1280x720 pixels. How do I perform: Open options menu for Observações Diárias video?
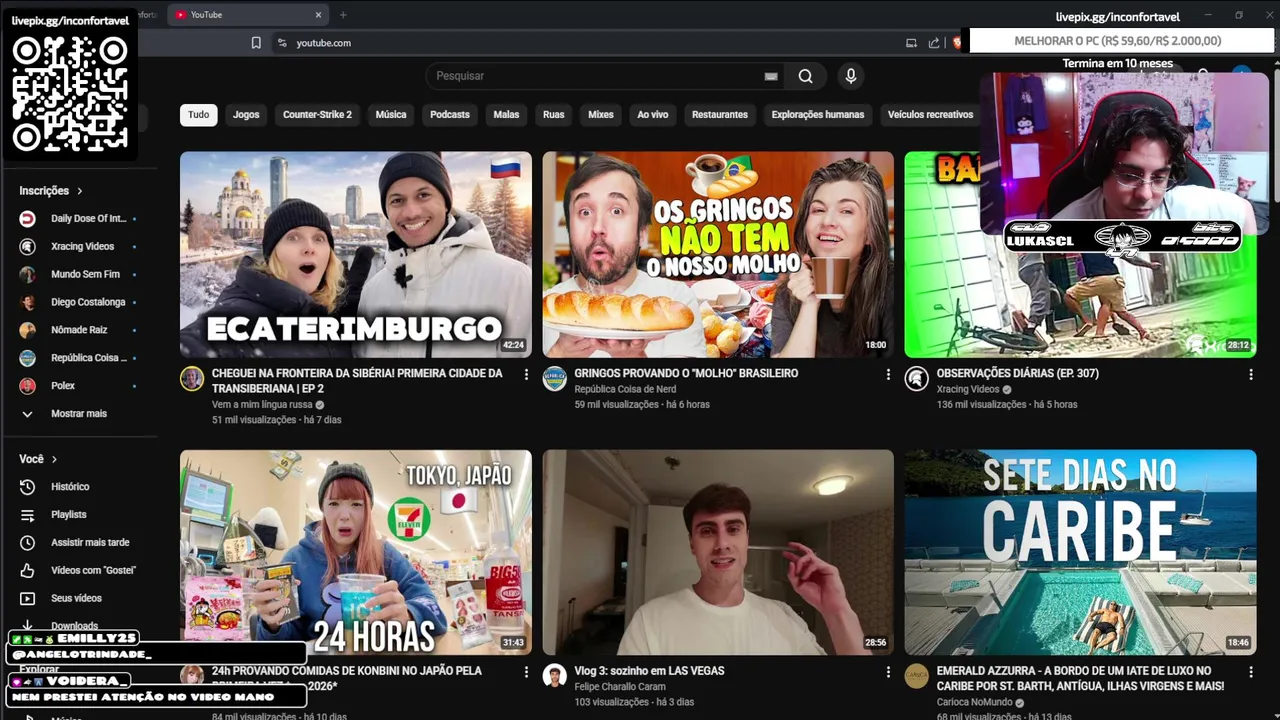(1250, 375)
